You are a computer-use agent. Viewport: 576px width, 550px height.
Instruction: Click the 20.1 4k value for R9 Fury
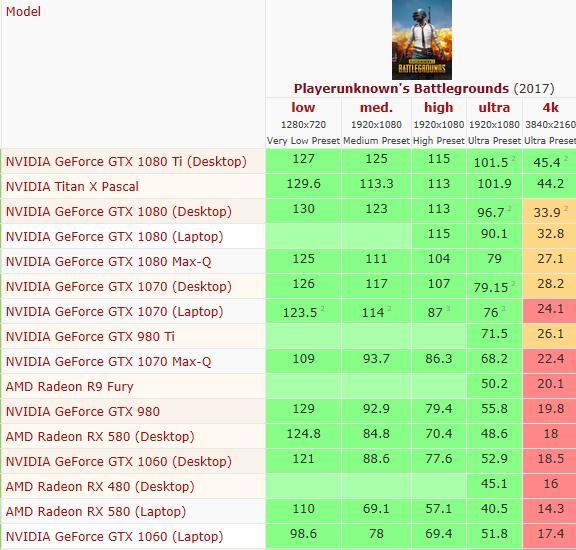[x=550, y=383]
